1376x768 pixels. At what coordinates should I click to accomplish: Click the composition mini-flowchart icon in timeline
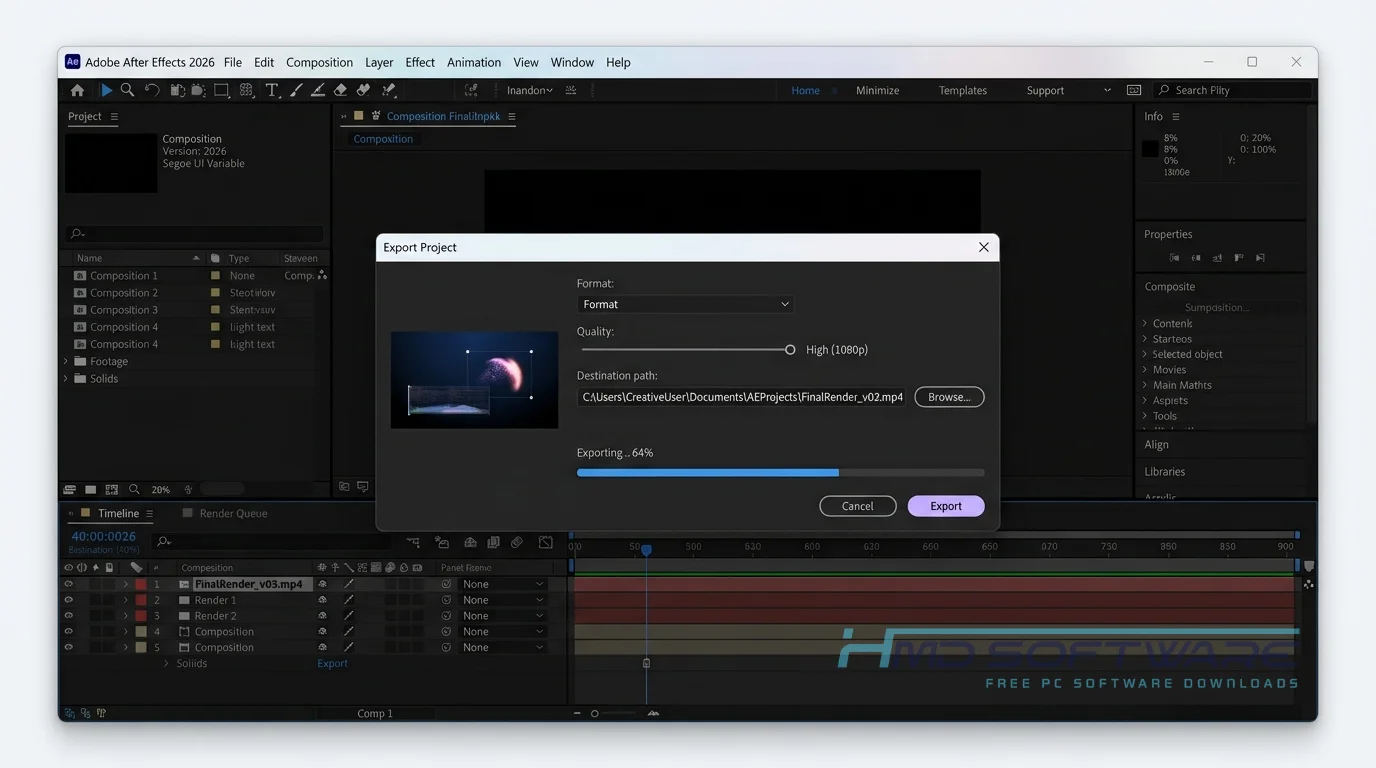tap(413, 542)
